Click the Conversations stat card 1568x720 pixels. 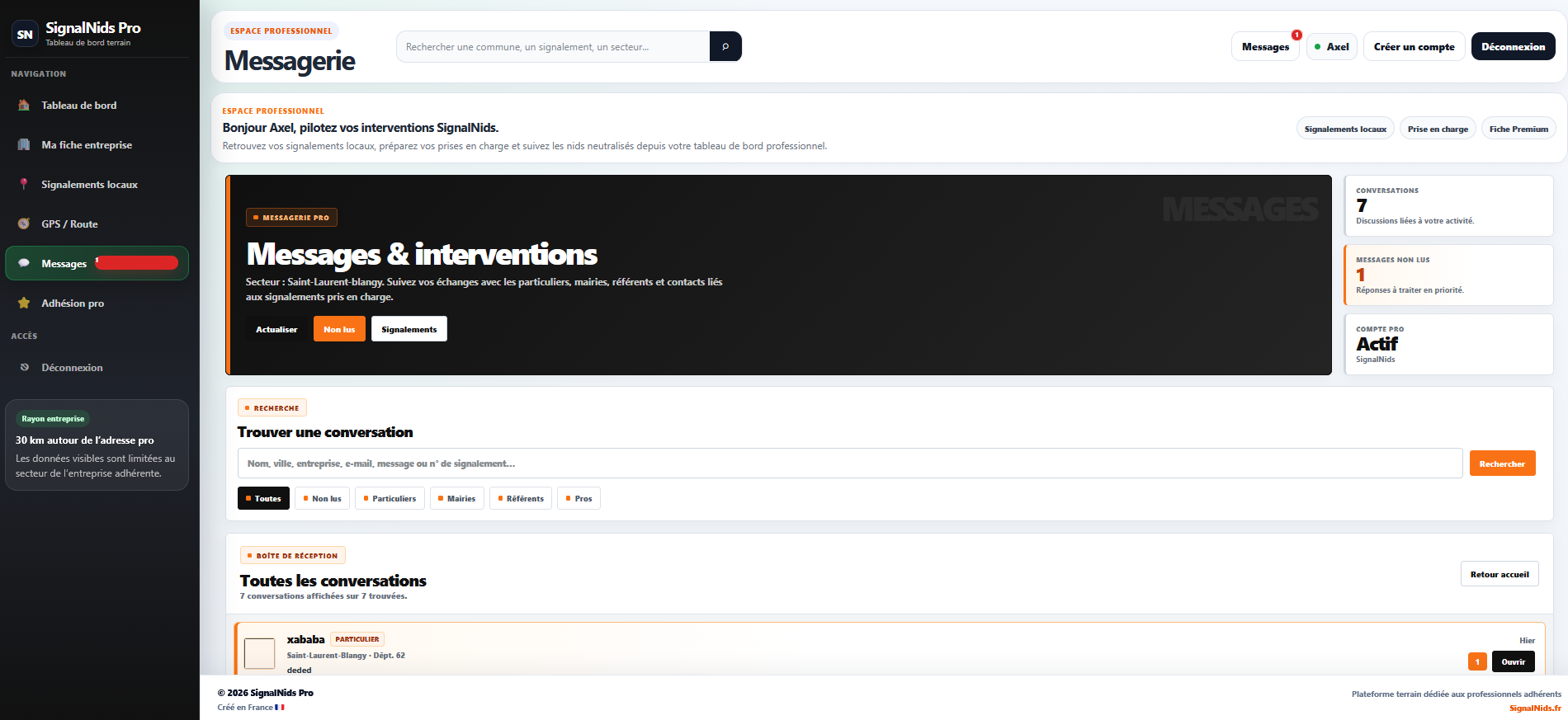pos(1448,205)
